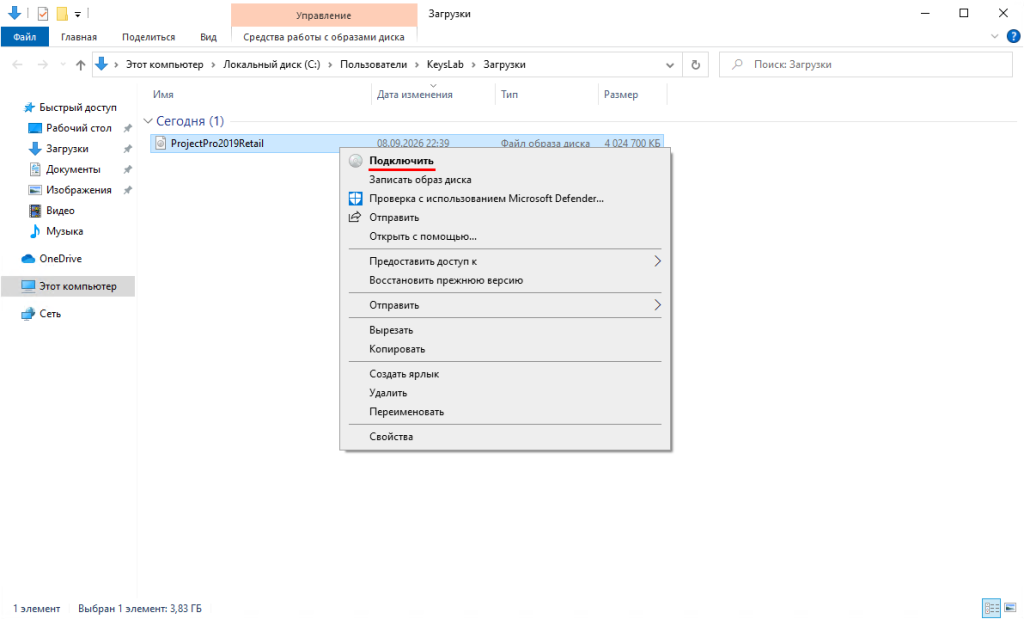Sort by the Тип column header

[509, 95]
